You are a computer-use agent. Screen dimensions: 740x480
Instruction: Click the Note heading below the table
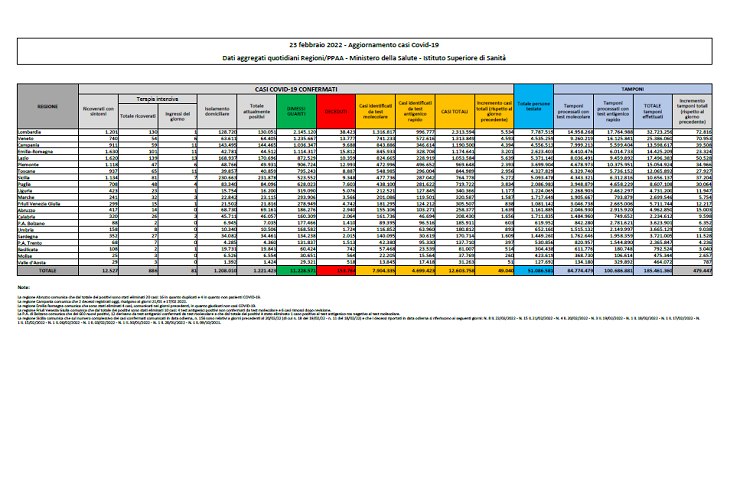click(40, 286)
